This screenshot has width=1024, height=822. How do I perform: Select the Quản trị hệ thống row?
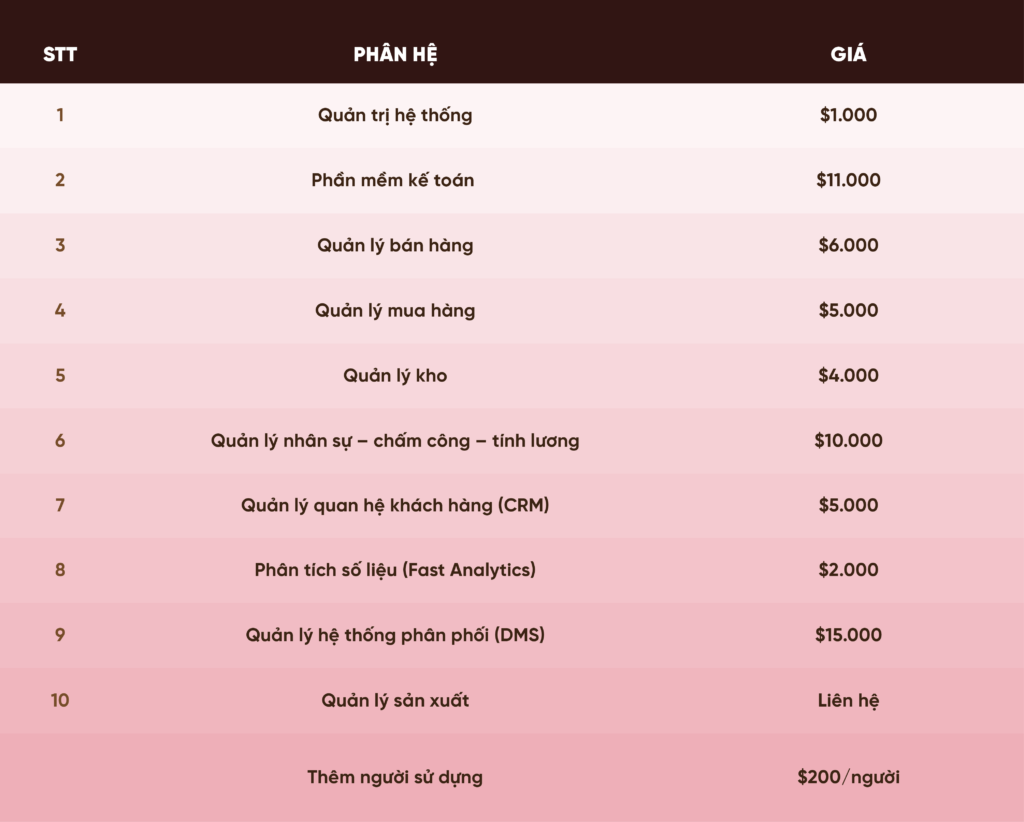coord(512,116)
